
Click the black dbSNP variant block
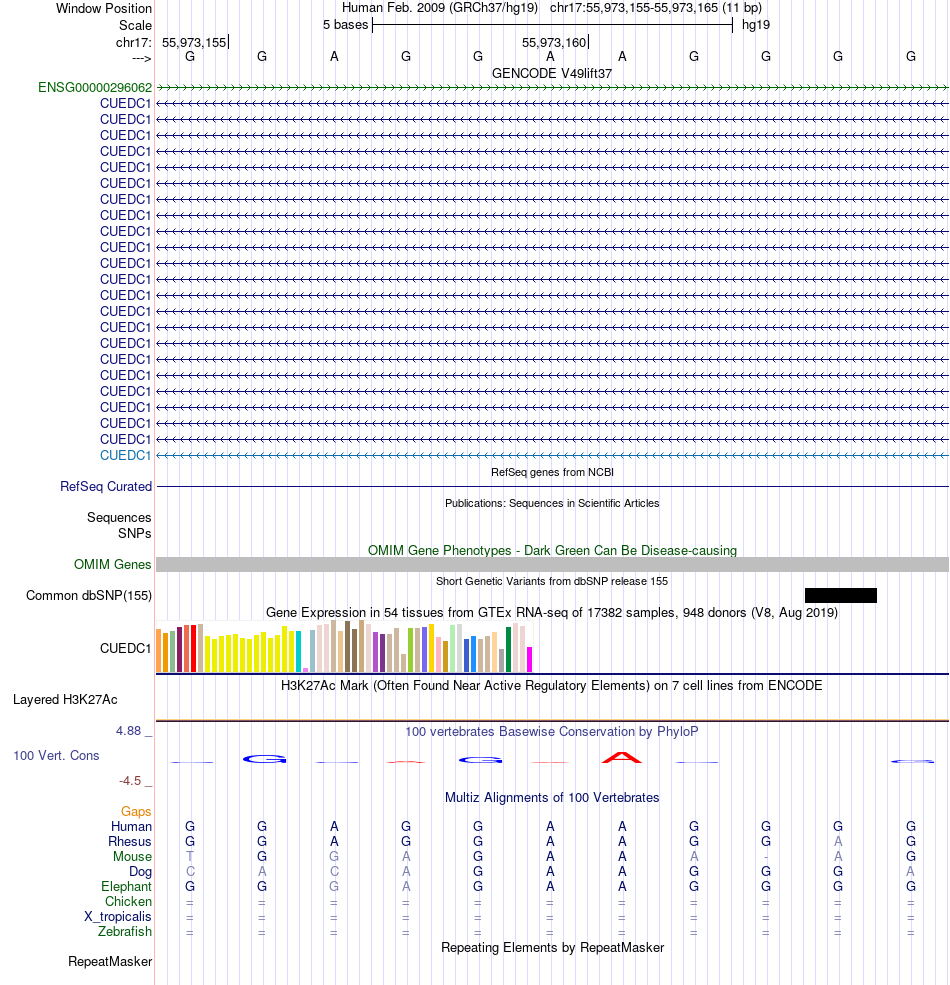[841, 596]
